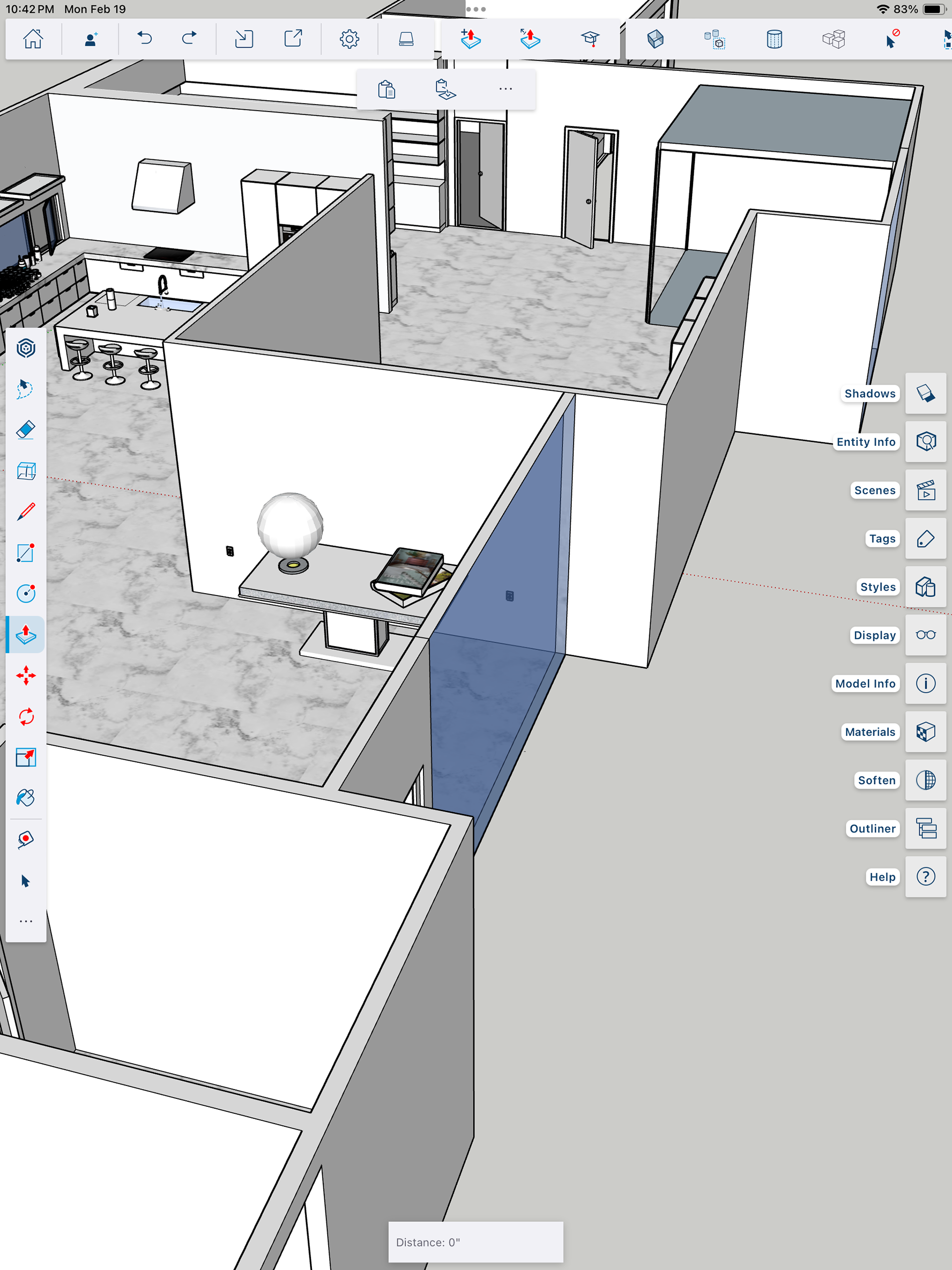This screenshot has height=1270, width=952.
Task: Tap the Undo arrow button
Action: pyautogui.click(x=145, y=39)
